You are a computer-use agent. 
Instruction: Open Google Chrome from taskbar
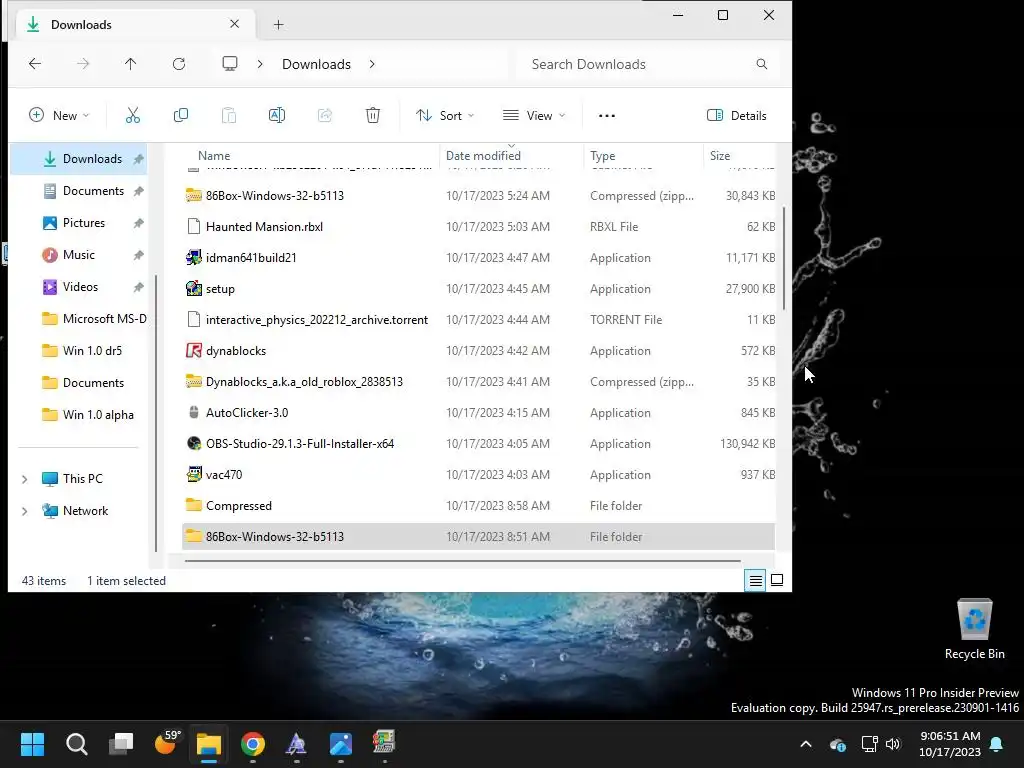pyautogui.click(x=253, y=744)
